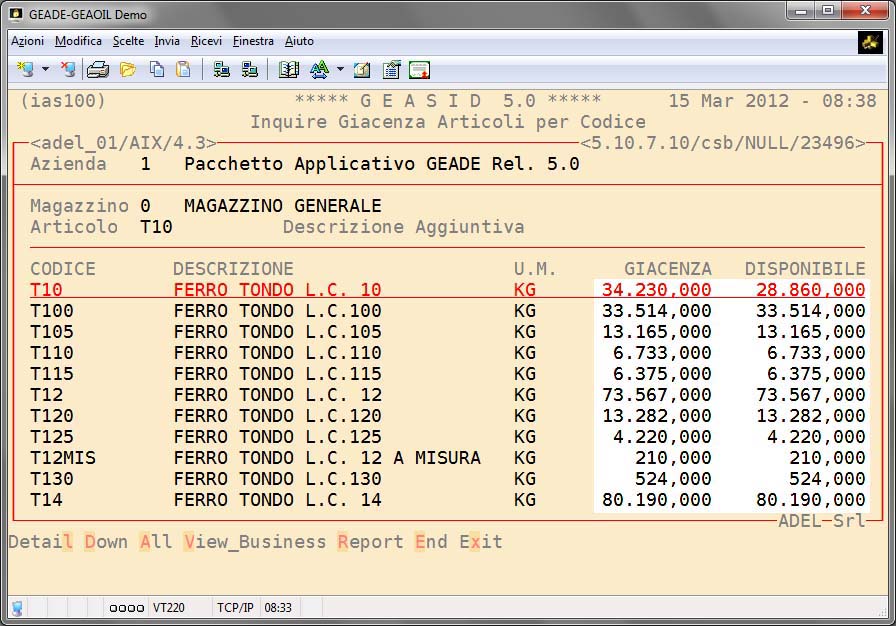The image size is (896, 626).
Task: Click the View_Business command
Action: pyautogui.click(x=255, y=542)
